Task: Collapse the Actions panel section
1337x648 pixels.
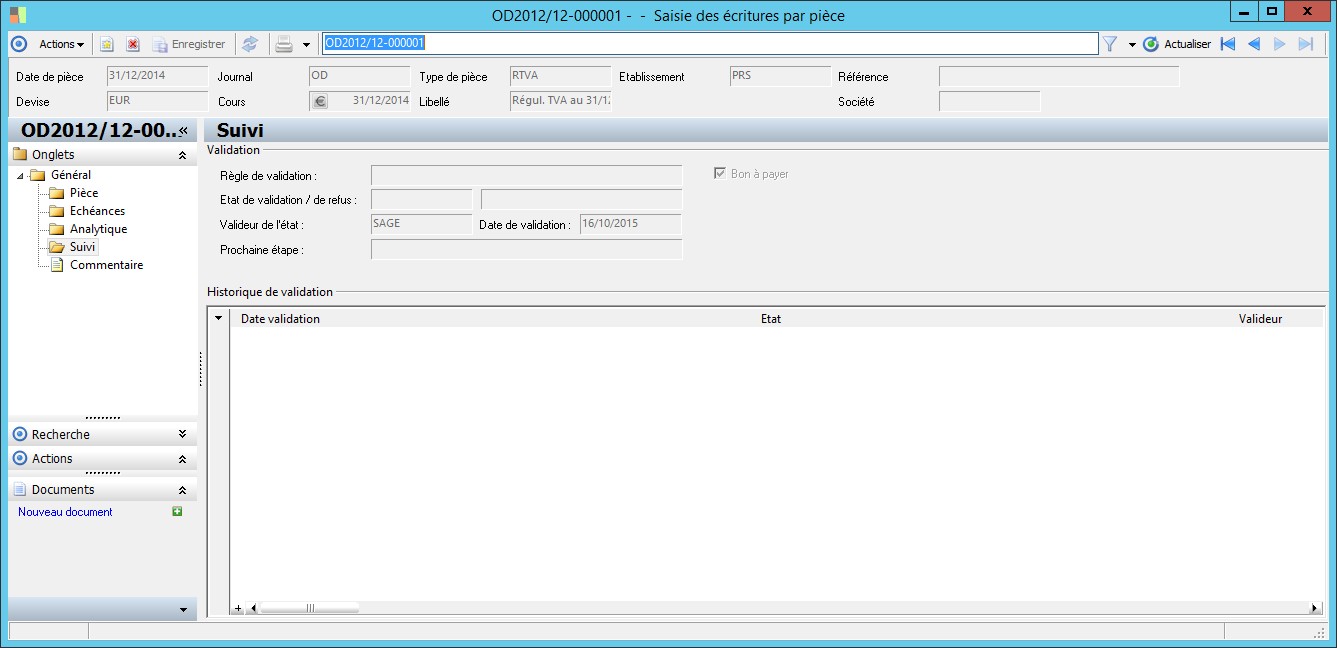Action: tap(182, 459)
